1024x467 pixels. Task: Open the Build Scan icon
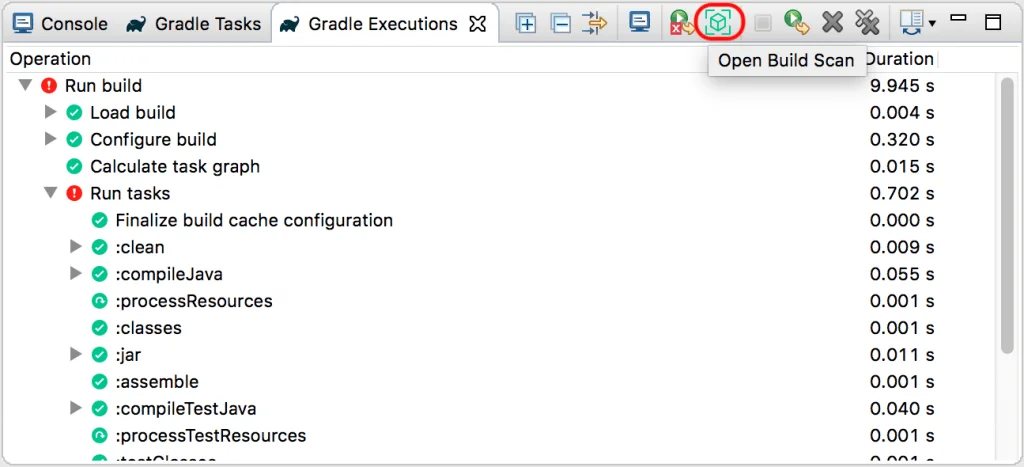point(716,22)
